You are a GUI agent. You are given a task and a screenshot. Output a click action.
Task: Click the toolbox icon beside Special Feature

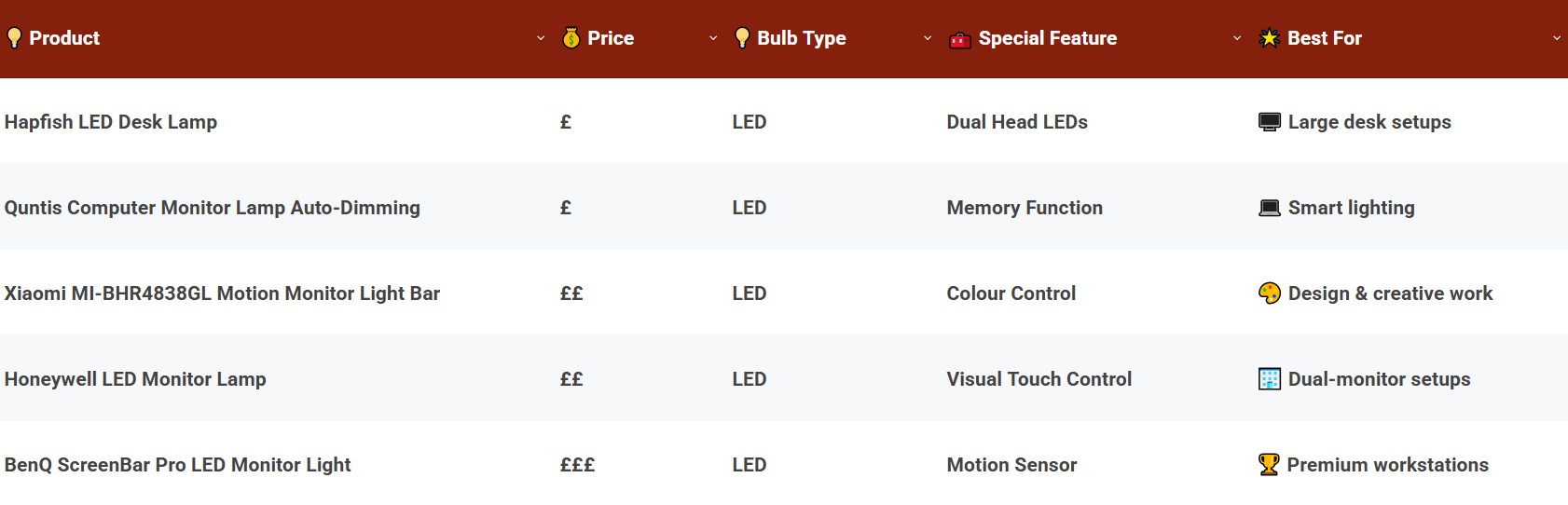[960, 39]
